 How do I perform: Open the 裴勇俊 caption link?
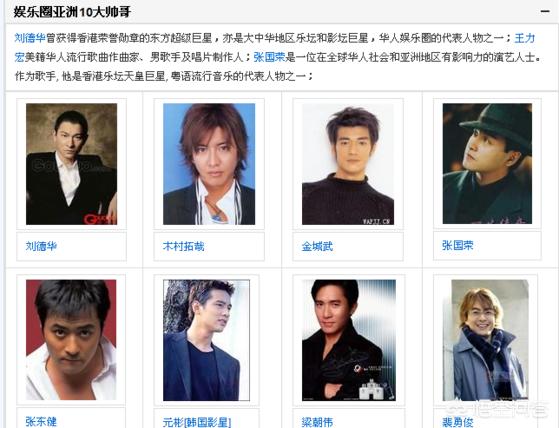pyautogui.click(x=458, y=423)
